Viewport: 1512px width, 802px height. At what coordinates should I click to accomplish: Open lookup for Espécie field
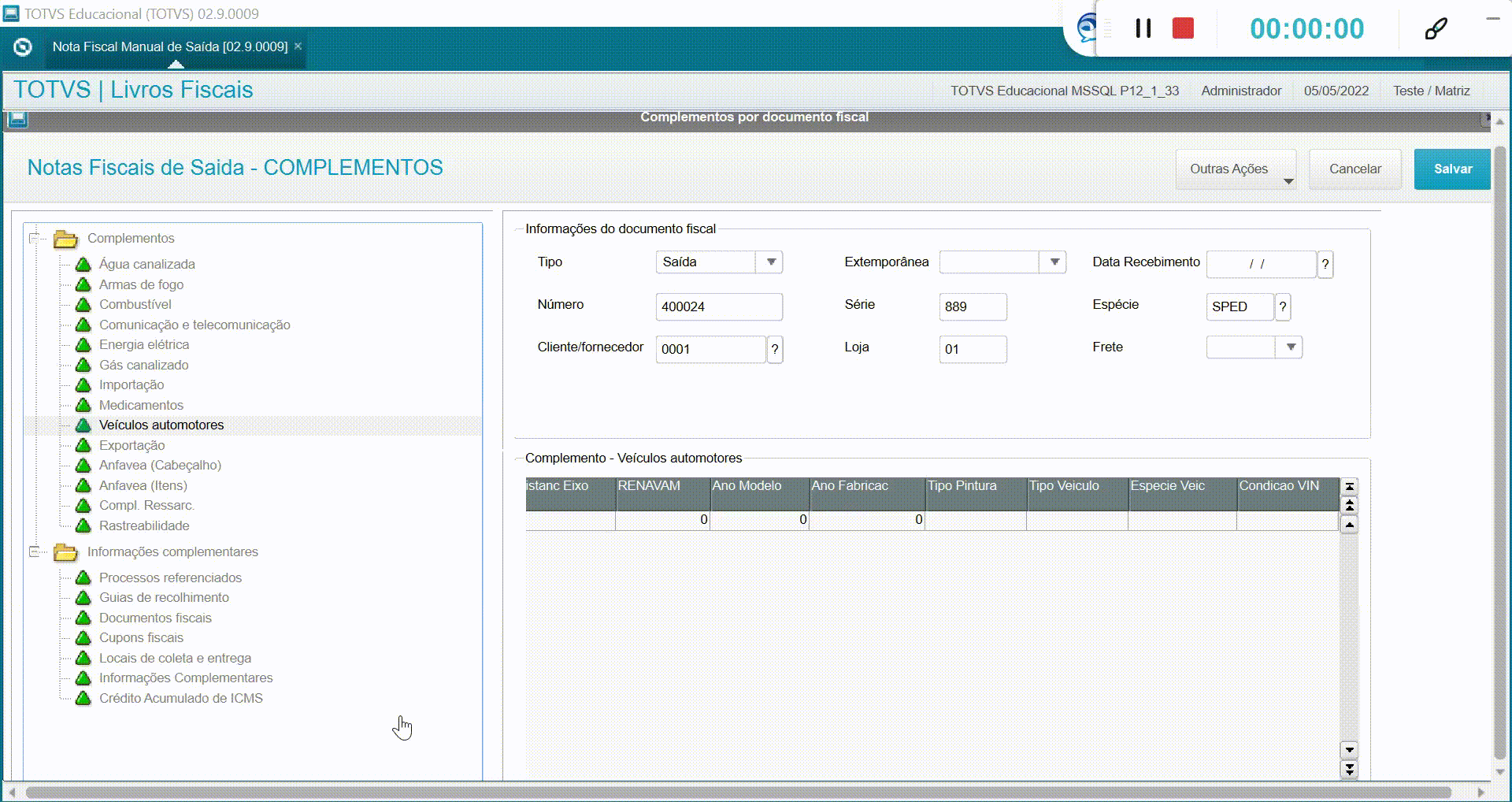point(1283,307)
